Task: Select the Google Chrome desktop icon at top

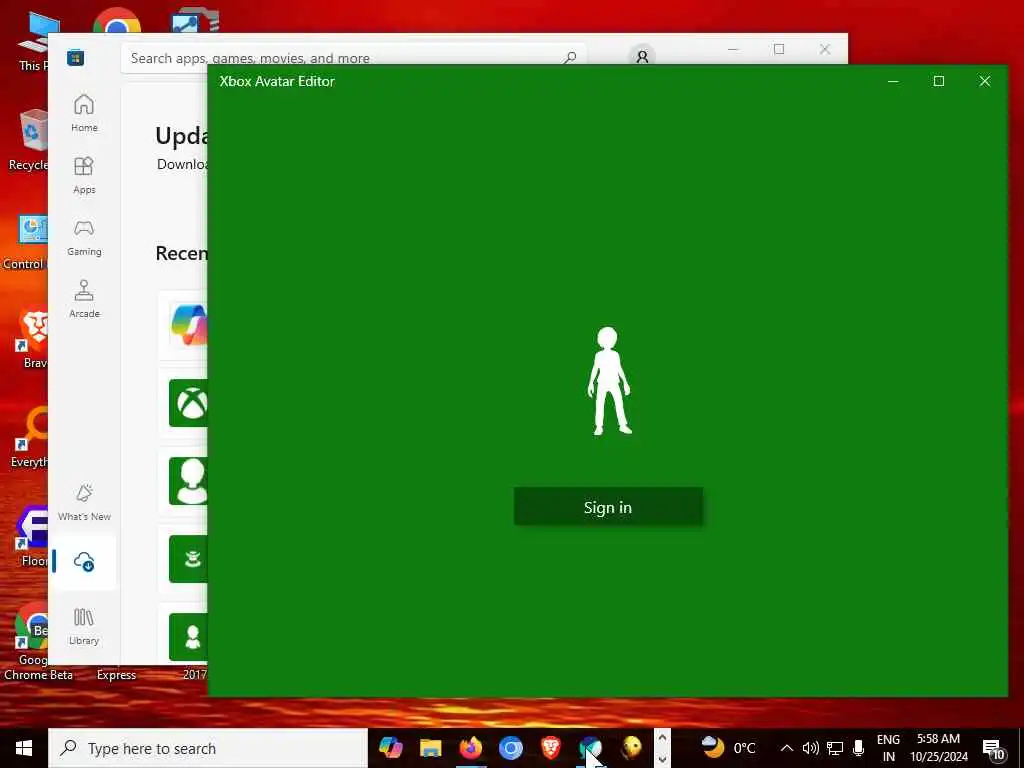Action: (116, 22)
